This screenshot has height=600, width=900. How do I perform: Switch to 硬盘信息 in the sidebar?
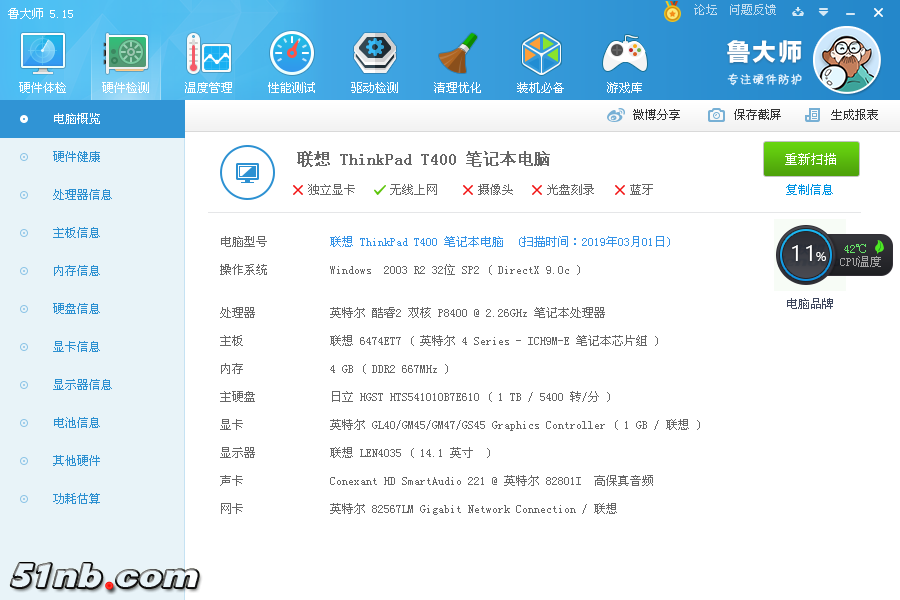[x=76, y=309]
